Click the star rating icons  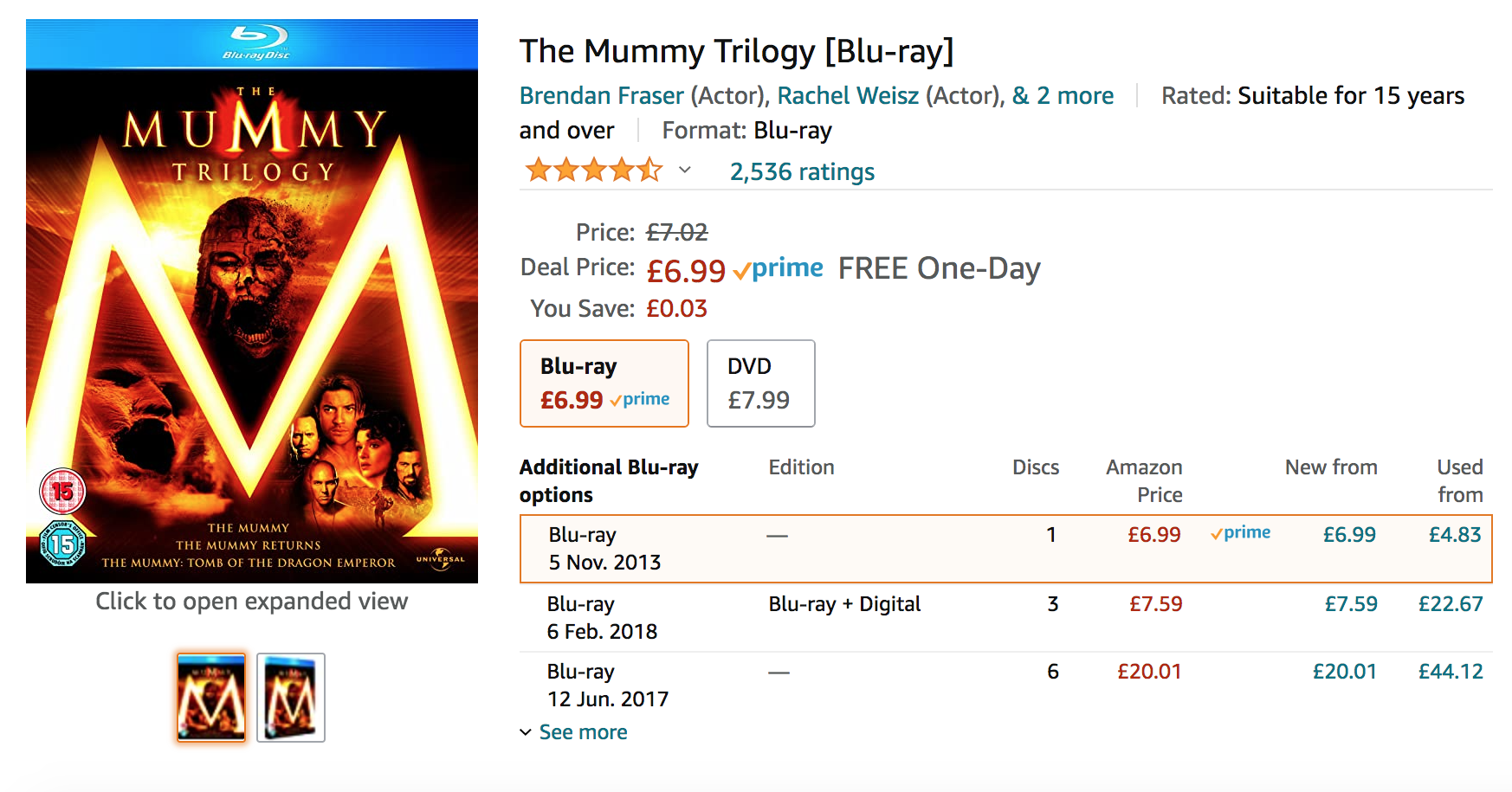[x=593, y=171]
